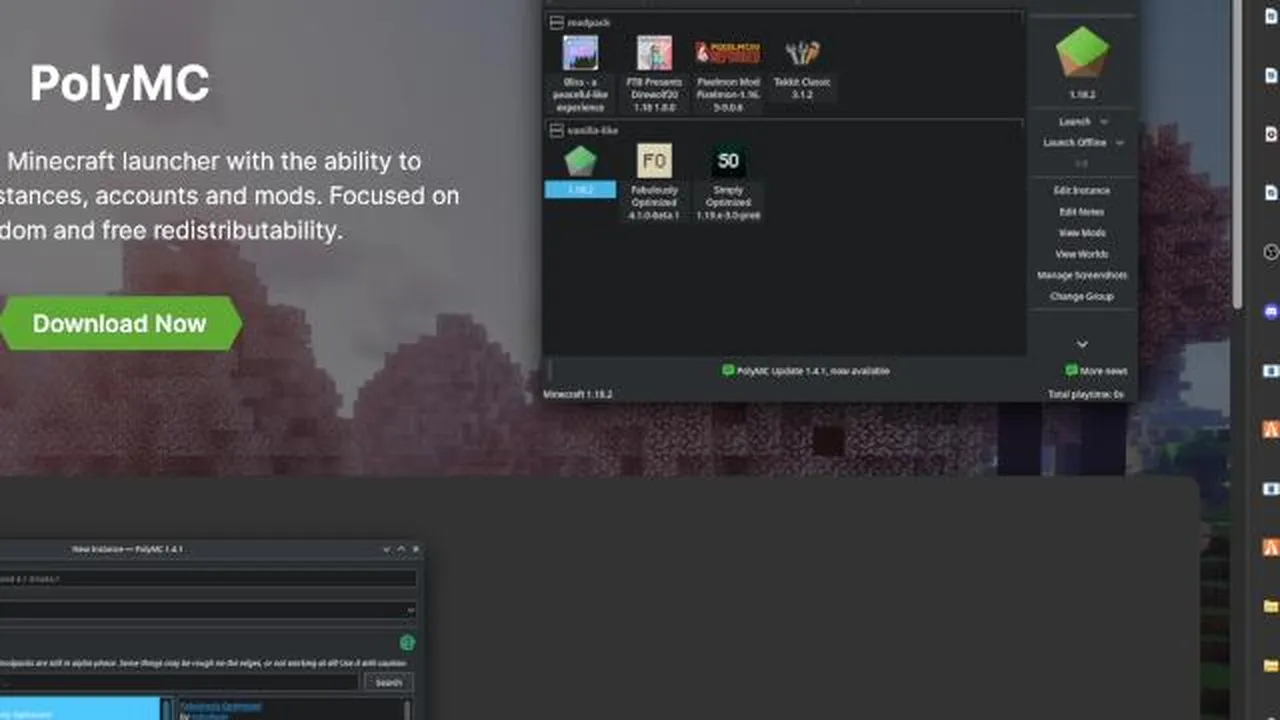Image resolution: width=1280 pixels, height=720 pixels.
Task: Click Search button in New Instance dialog
Action: [x=389, y=683]
